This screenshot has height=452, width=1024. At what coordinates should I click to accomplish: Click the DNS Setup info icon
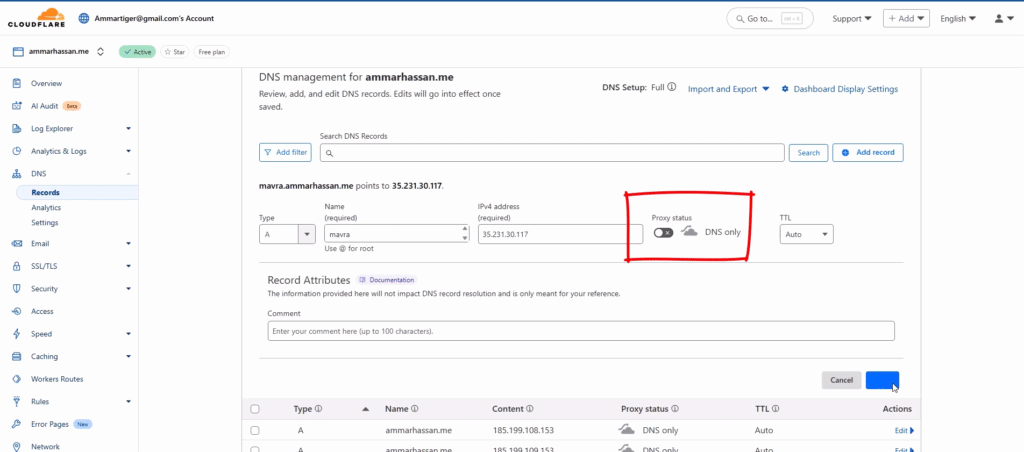tap(672, 88)
